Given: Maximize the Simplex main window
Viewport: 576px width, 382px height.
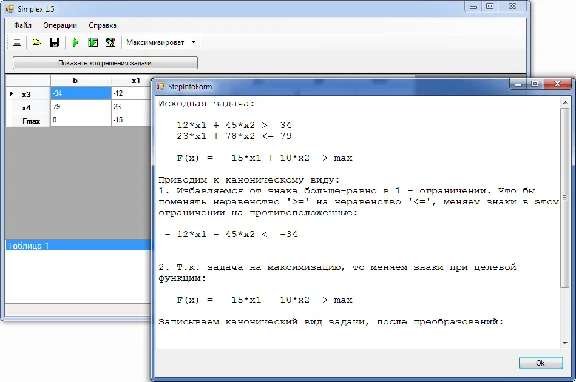Looking at the screenshot, I should tap(490, 7).
